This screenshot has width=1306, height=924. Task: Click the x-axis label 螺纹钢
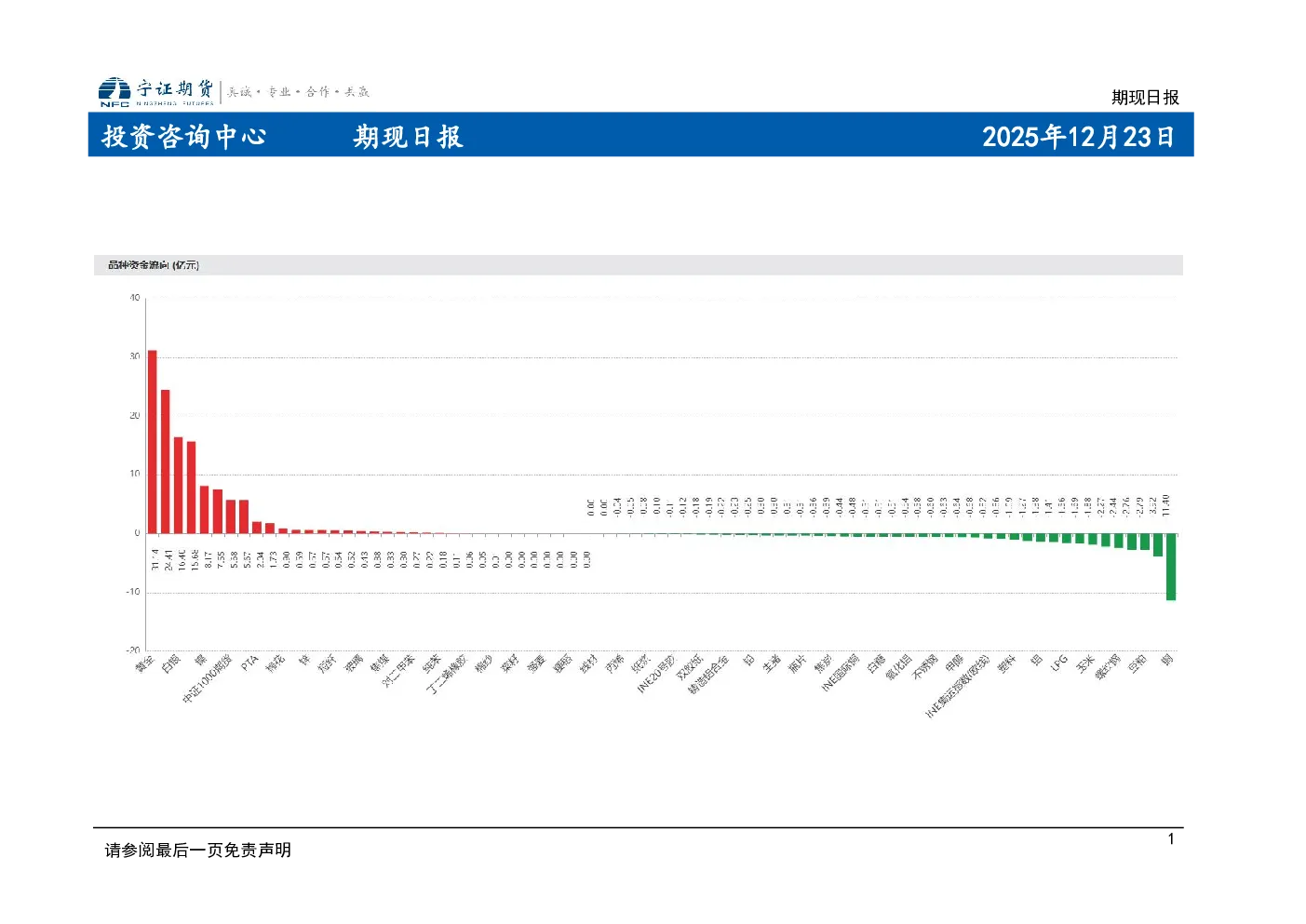[x=1108, y=668]
